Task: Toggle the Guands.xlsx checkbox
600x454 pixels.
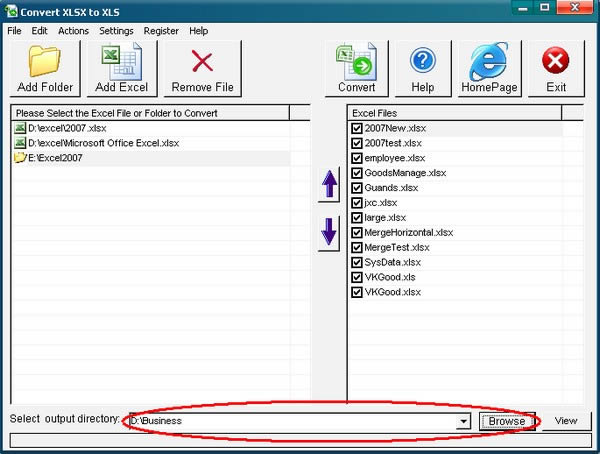Action: [x=357, y=188]
